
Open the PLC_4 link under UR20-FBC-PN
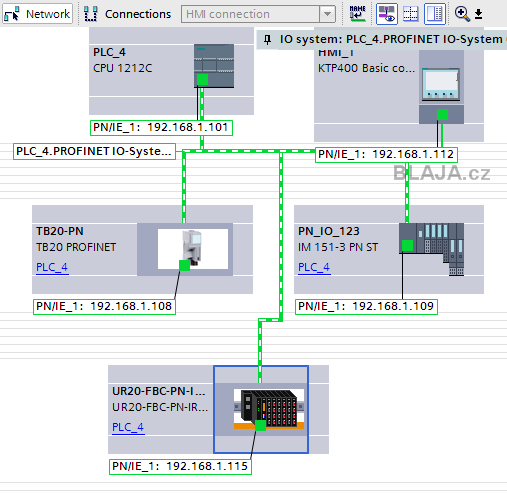[128, 427]
